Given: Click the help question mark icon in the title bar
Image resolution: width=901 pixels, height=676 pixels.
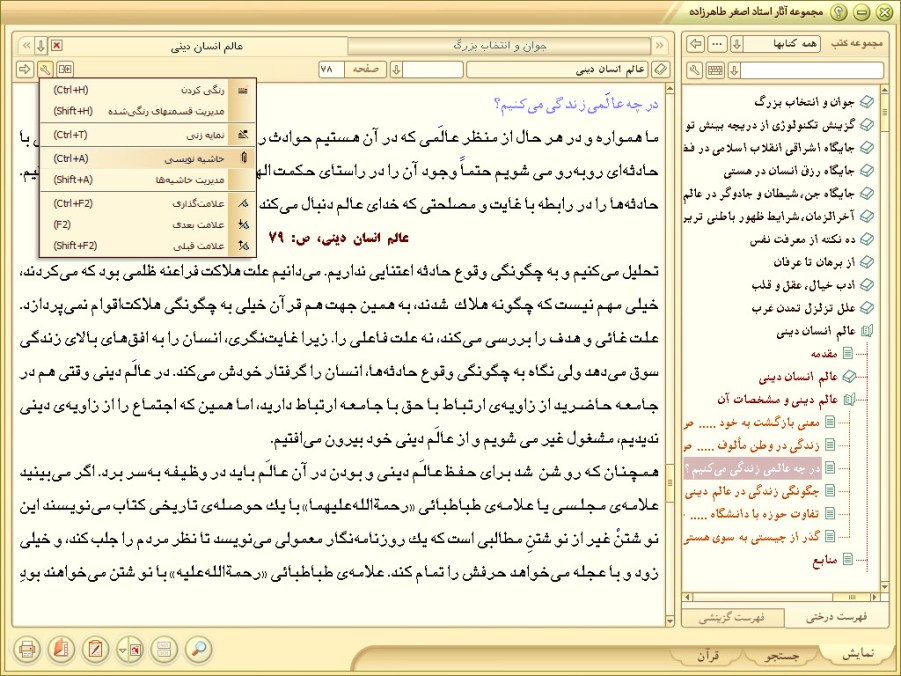Looking at the screenshot, I should pyautogui.click(x=840, y=12).
